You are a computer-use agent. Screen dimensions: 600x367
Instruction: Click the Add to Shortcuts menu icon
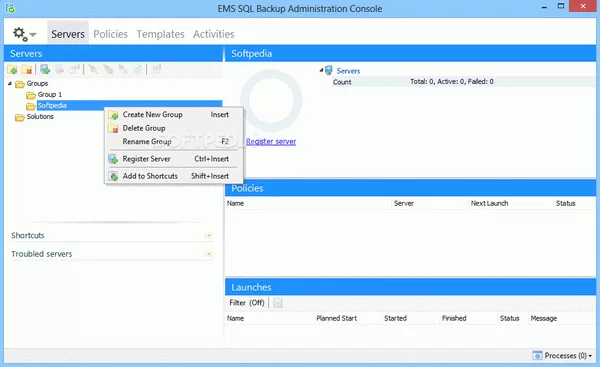113,176
